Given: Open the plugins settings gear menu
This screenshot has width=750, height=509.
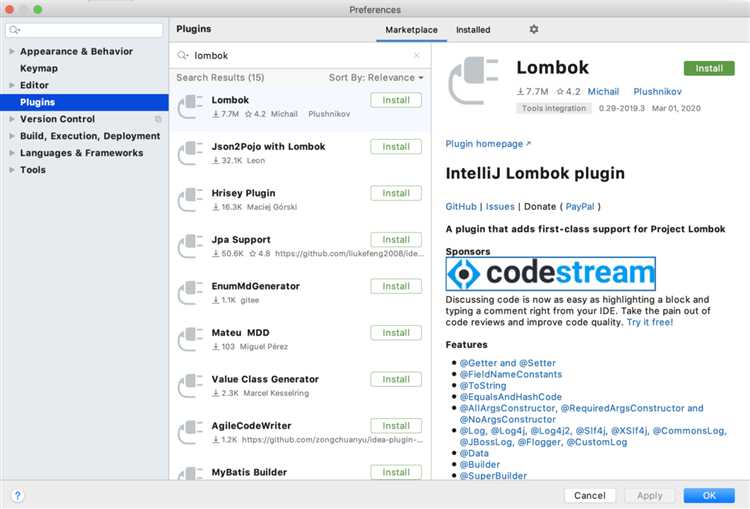Looking at the screenshot, I should pos(534,30).
